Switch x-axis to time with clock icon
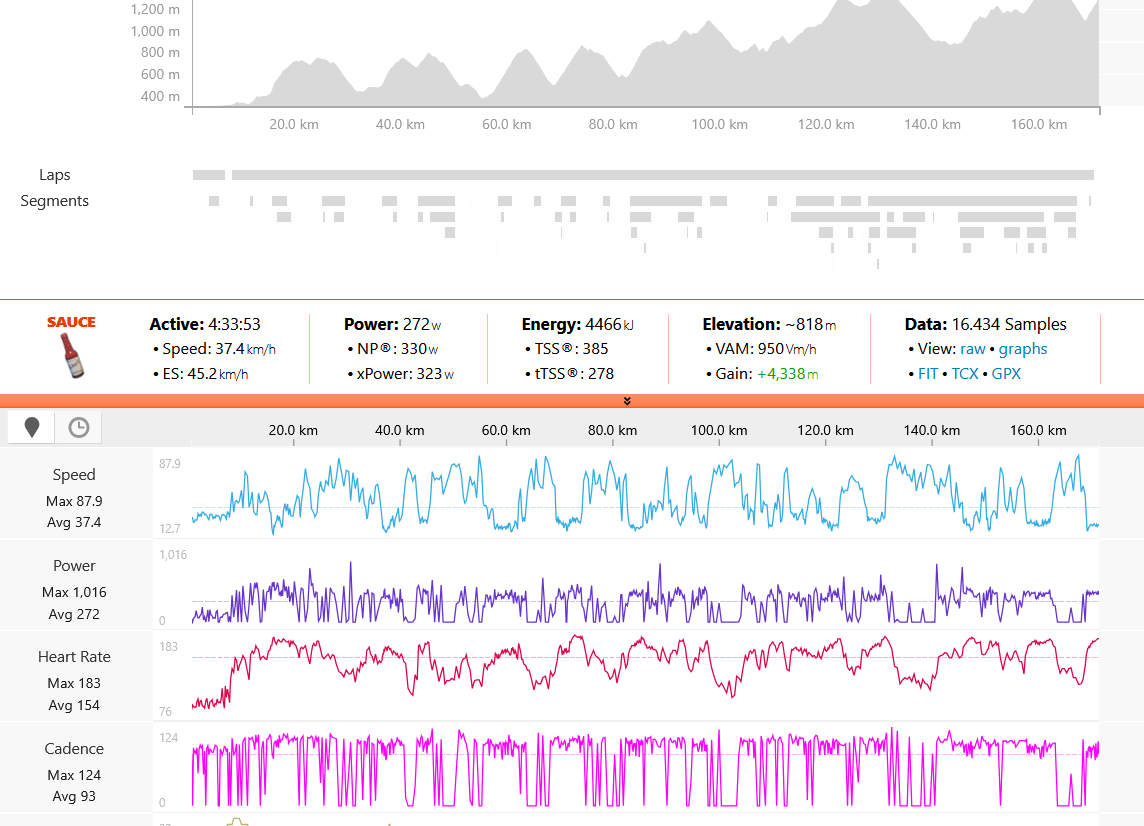 (x=78, y=428)
